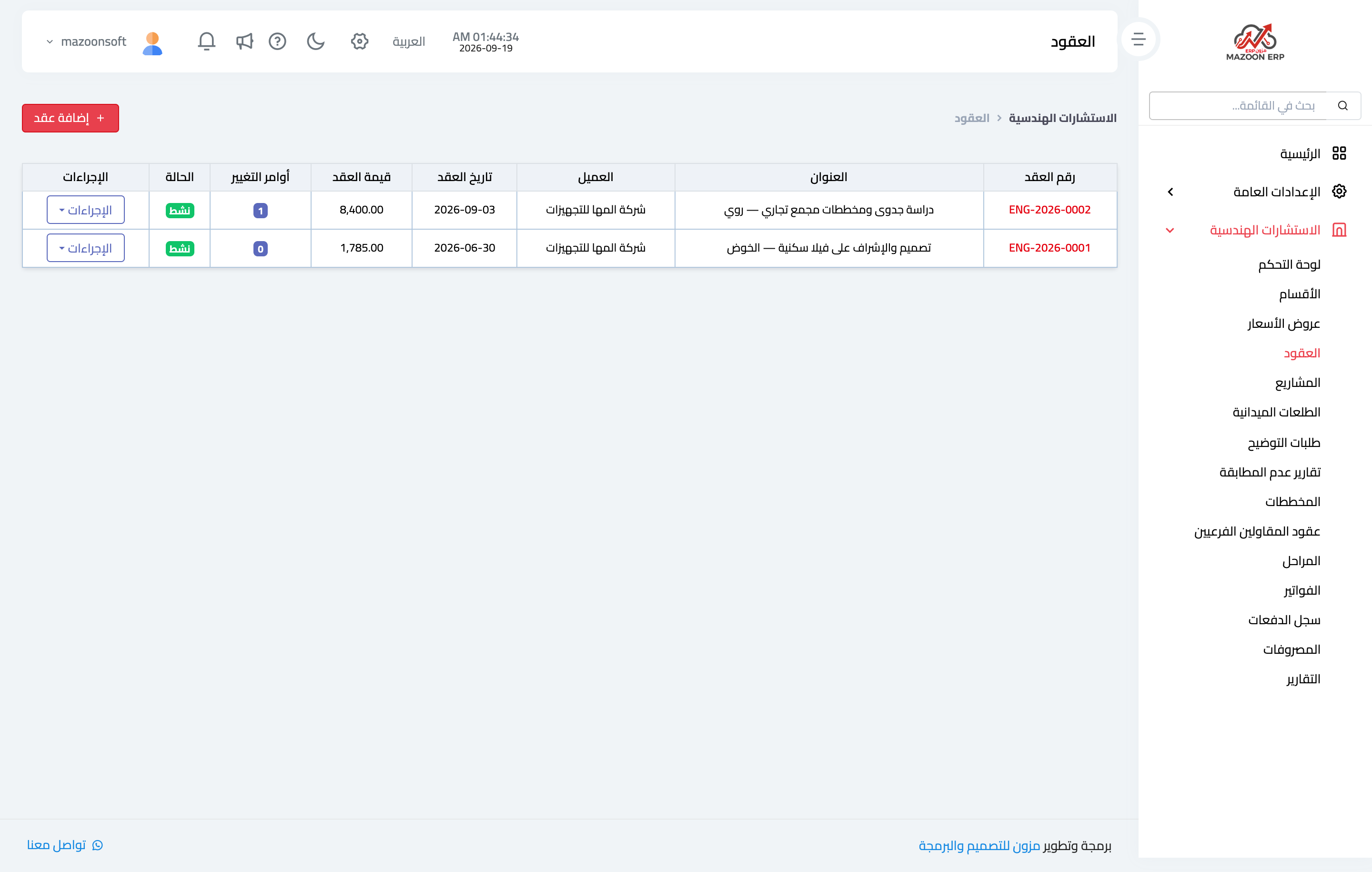
Task: Collapse the sidebar with the hamburger icon
Action: [1139, 39]
